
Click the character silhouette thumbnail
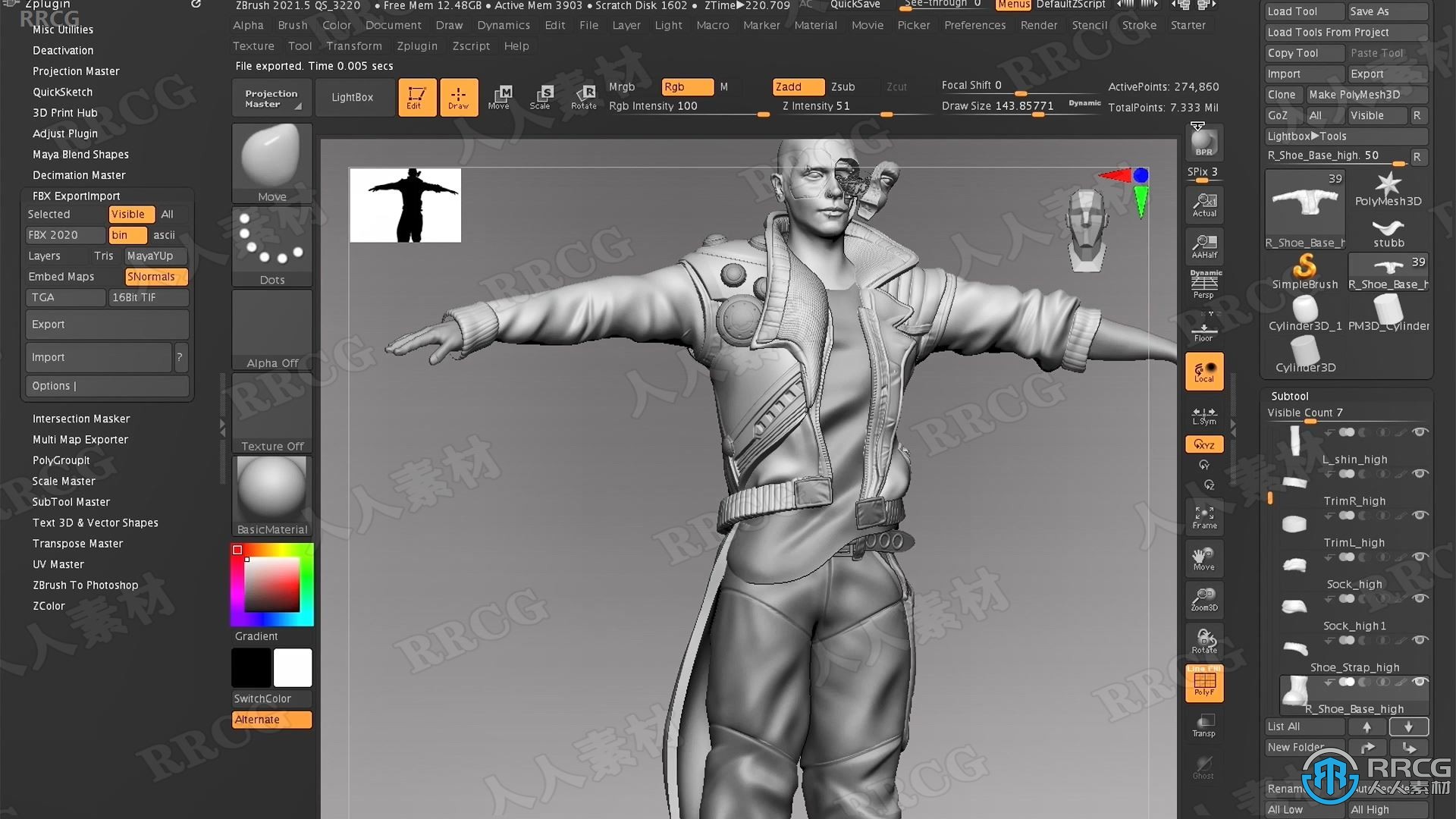(405, 205)
